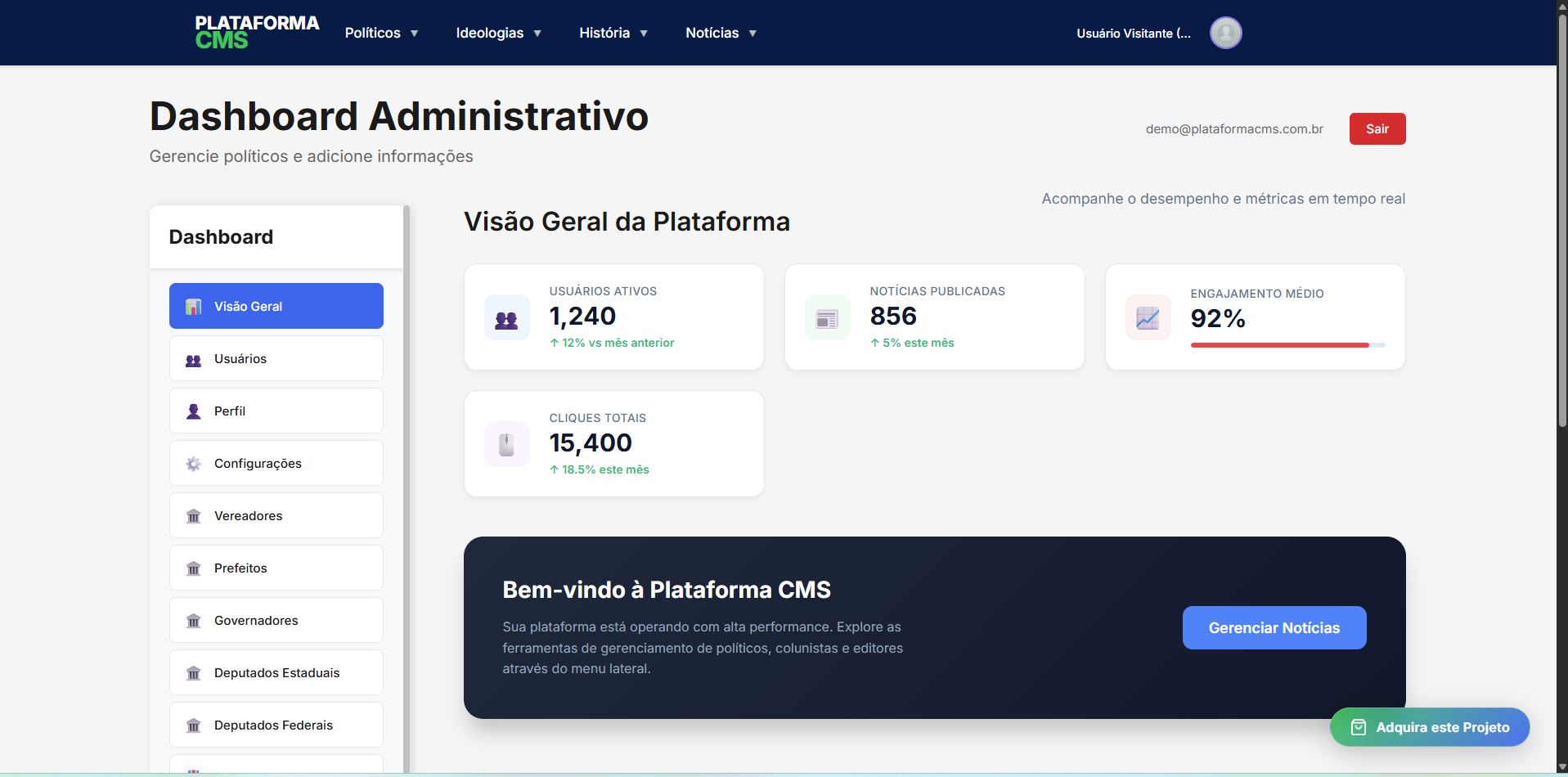Screen dimensions: 1568x777
Task: Expand the Ideologias dropdown arrow
Action: tap(537, 34)
